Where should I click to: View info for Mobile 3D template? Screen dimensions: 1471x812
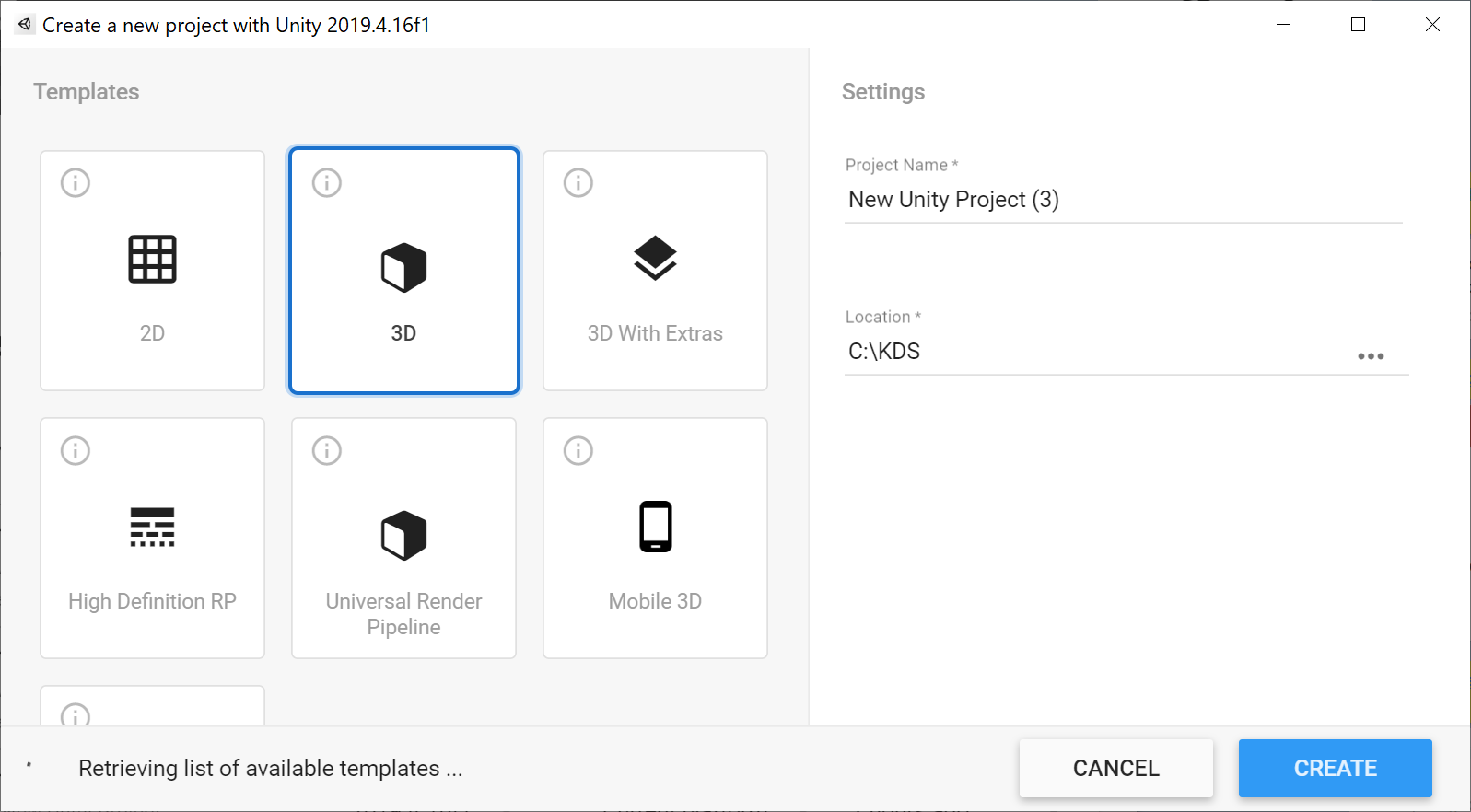coord(578,450)
